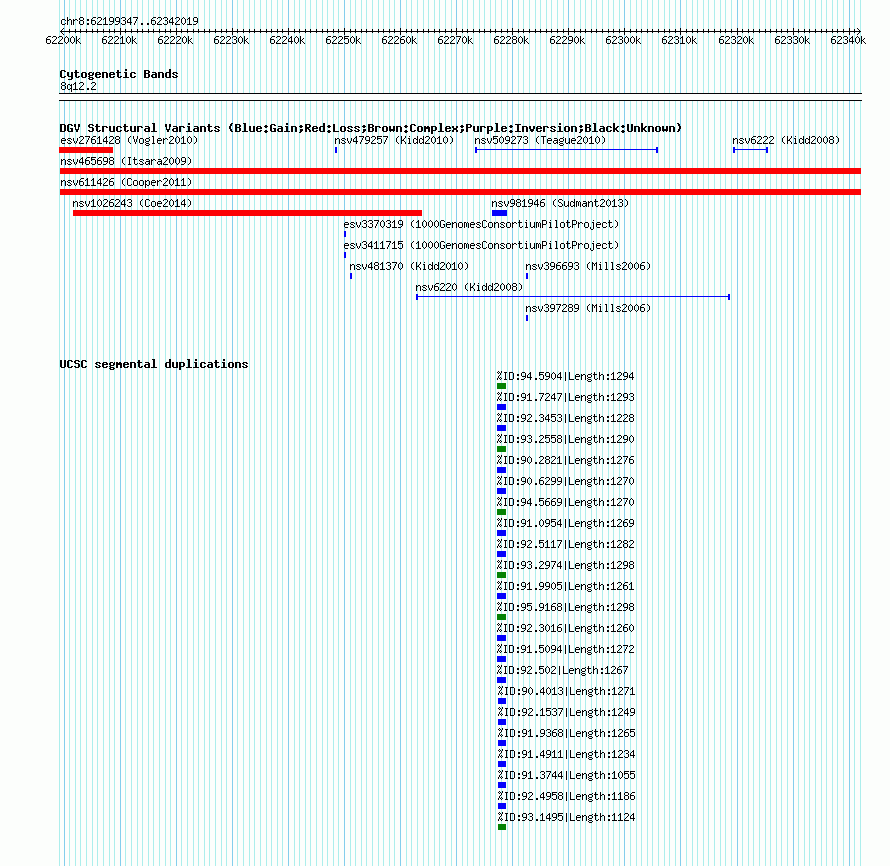
Task: Click duplication label %ID:93.2558 Length:1290
Action: 565,439
